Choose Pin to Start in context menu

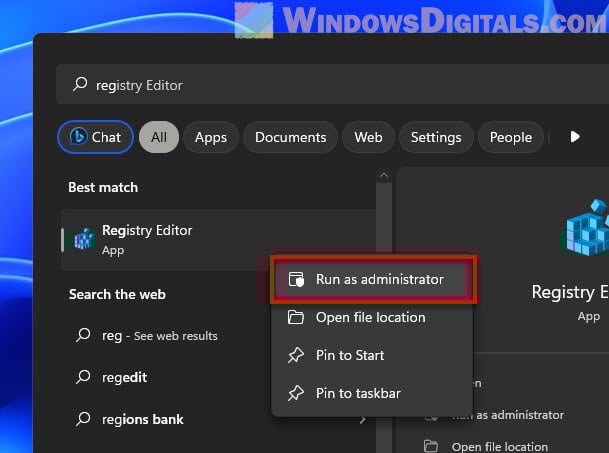(x=372, y=355)
